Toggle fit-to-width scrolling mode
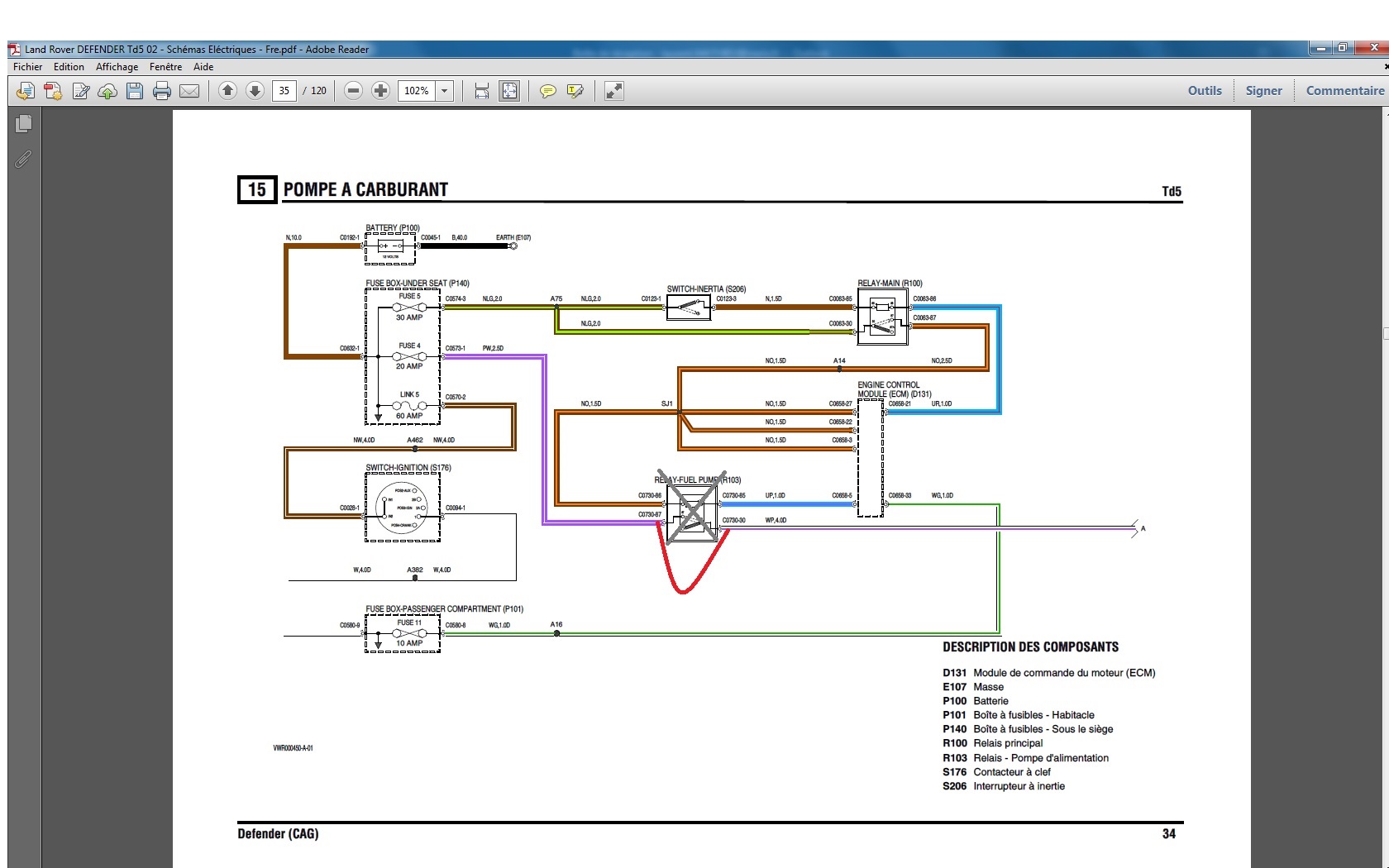This screenshot has height=868, width=1389. 482,91
